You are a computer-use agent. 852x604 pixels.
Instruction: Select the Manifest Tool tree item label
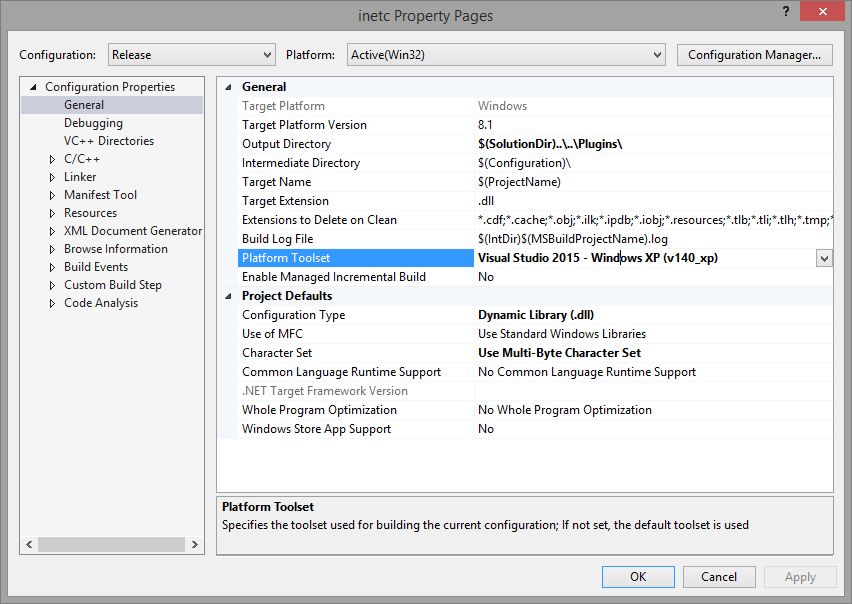(100, 194)
